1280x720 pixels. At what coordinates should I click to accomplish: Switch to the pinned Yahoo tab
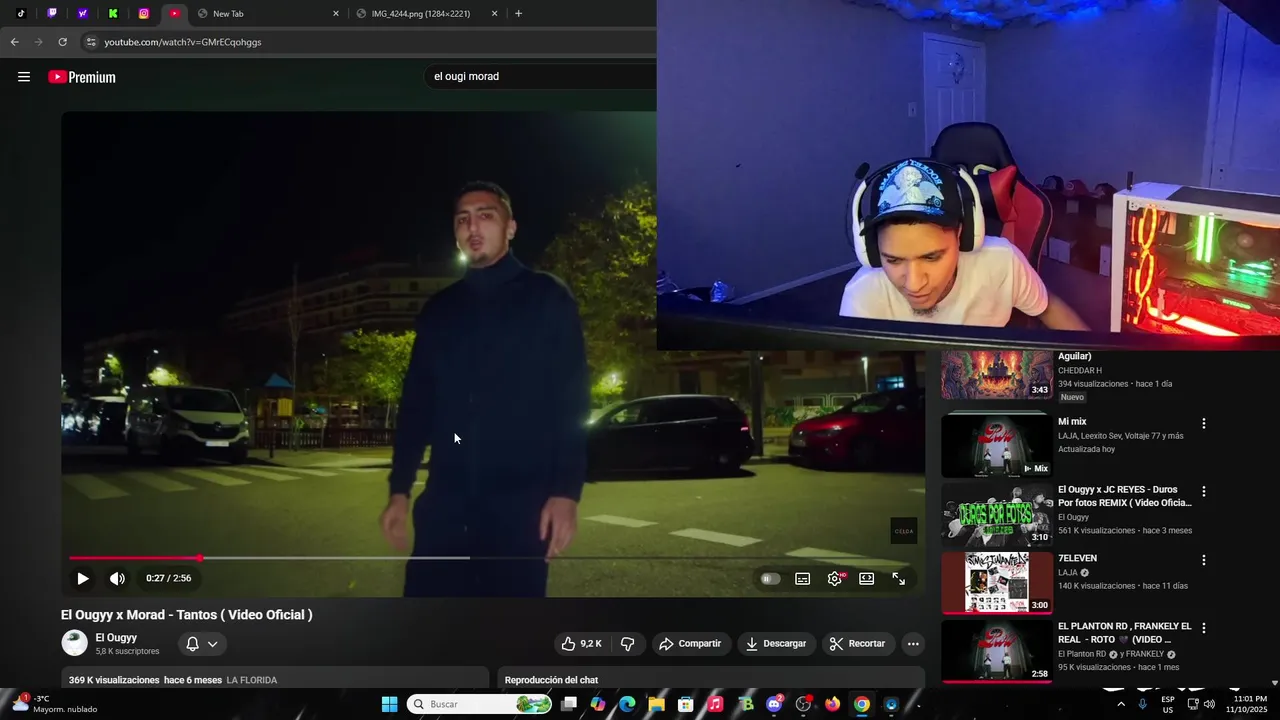pos(83,14)
